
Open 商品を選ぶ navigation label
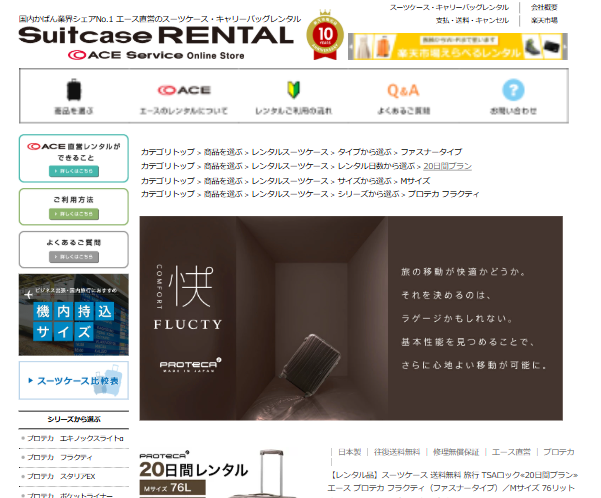74,111
